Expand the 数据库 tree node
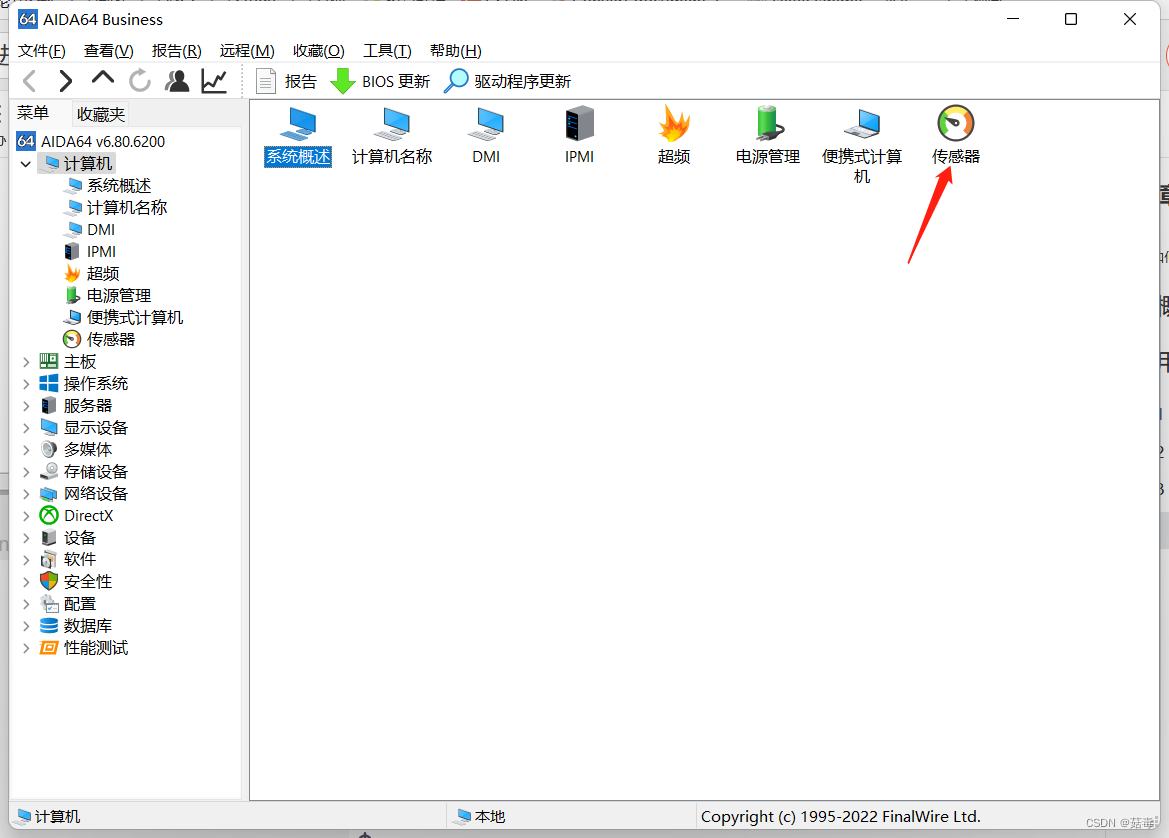Viewport: 1169px width, 838px height. (26, 626)
